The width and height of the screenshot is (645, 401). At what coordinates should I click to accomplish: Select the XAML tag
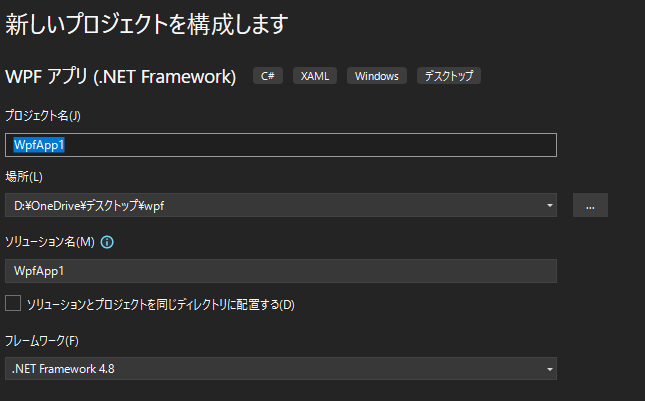point(315,76)
